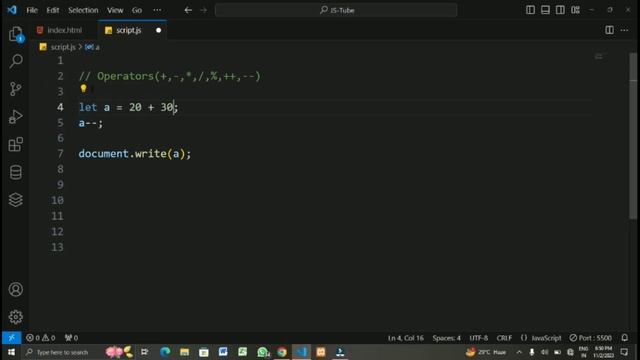
Task: Click the ports forwarded indicator showing 0
Action: [x=71, y=338]
